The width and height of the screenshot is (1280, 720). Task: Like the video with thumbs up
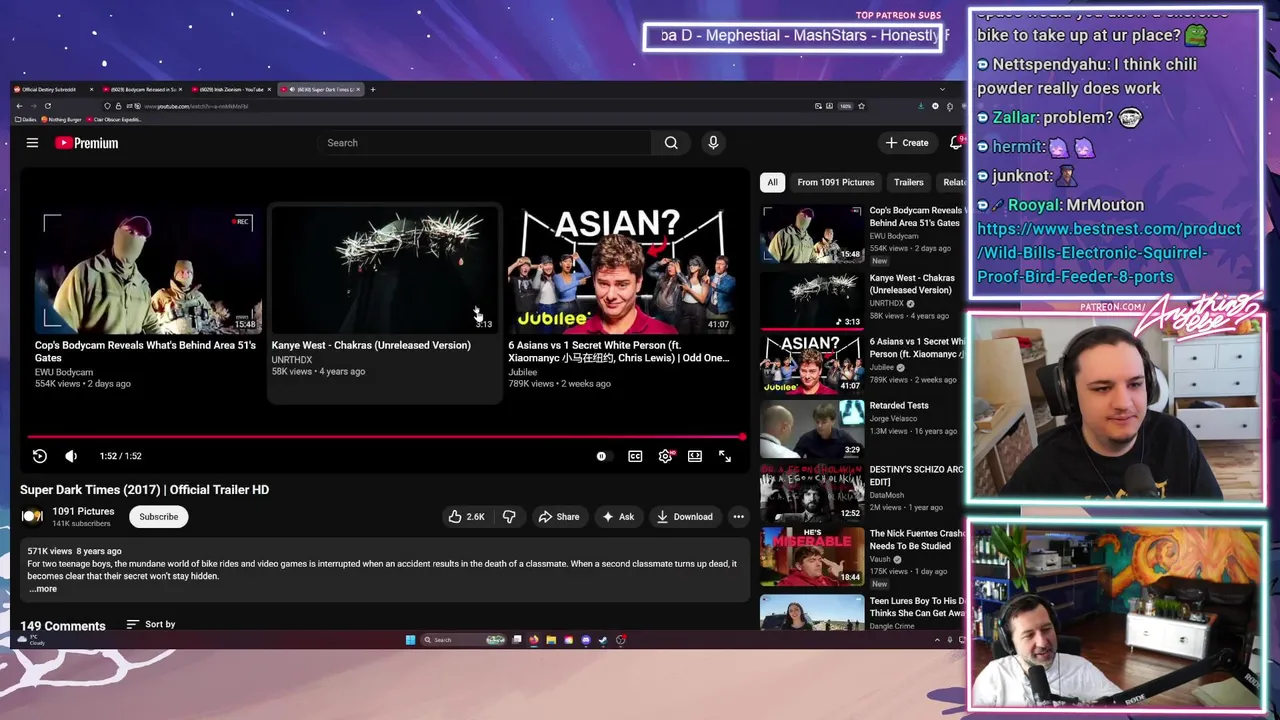pos(466,517)
